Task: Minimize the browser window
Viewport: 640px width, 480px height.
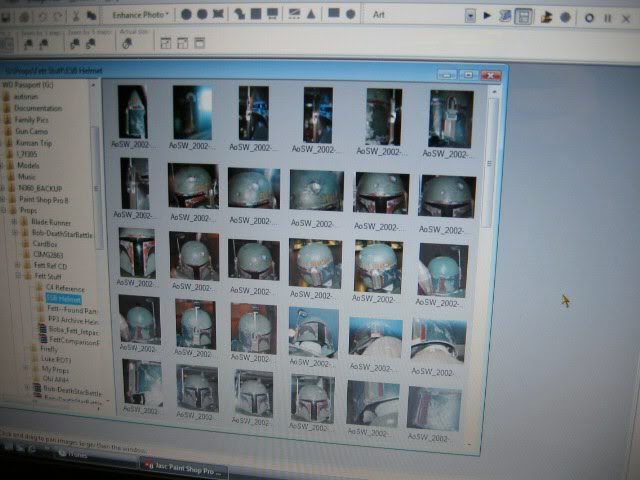Action: point(447,75)
